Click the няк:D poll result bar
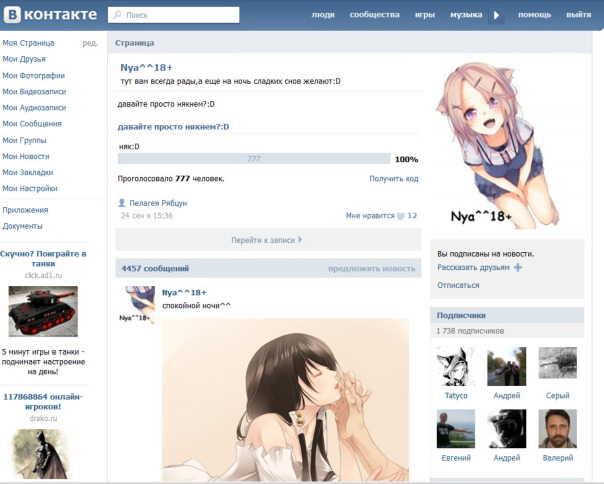The width and height of the screenshot is (604, 484). coord(253,159)
